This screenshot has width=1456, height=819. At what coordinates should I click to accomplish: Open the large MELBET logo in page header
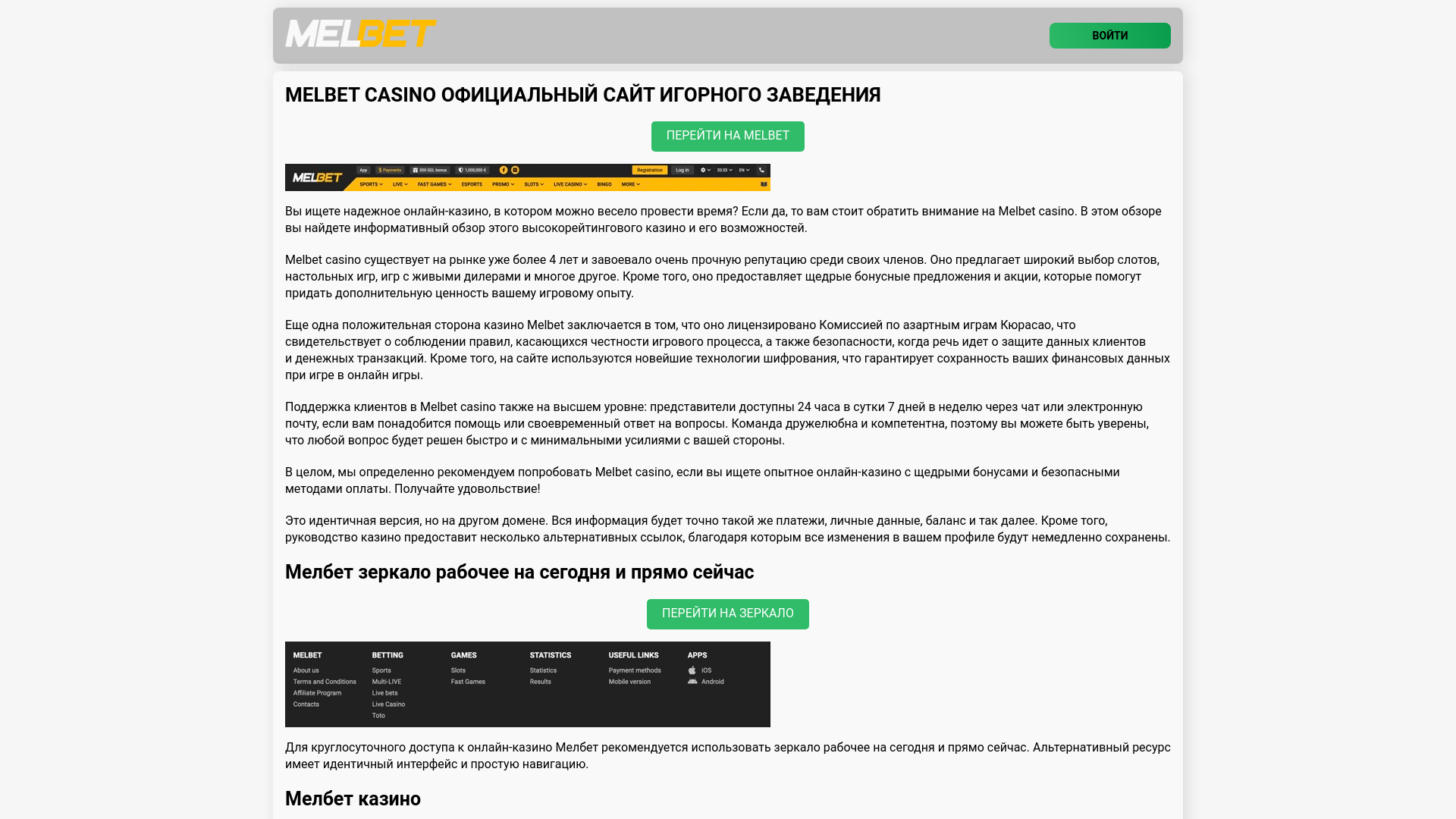point(361,33)
